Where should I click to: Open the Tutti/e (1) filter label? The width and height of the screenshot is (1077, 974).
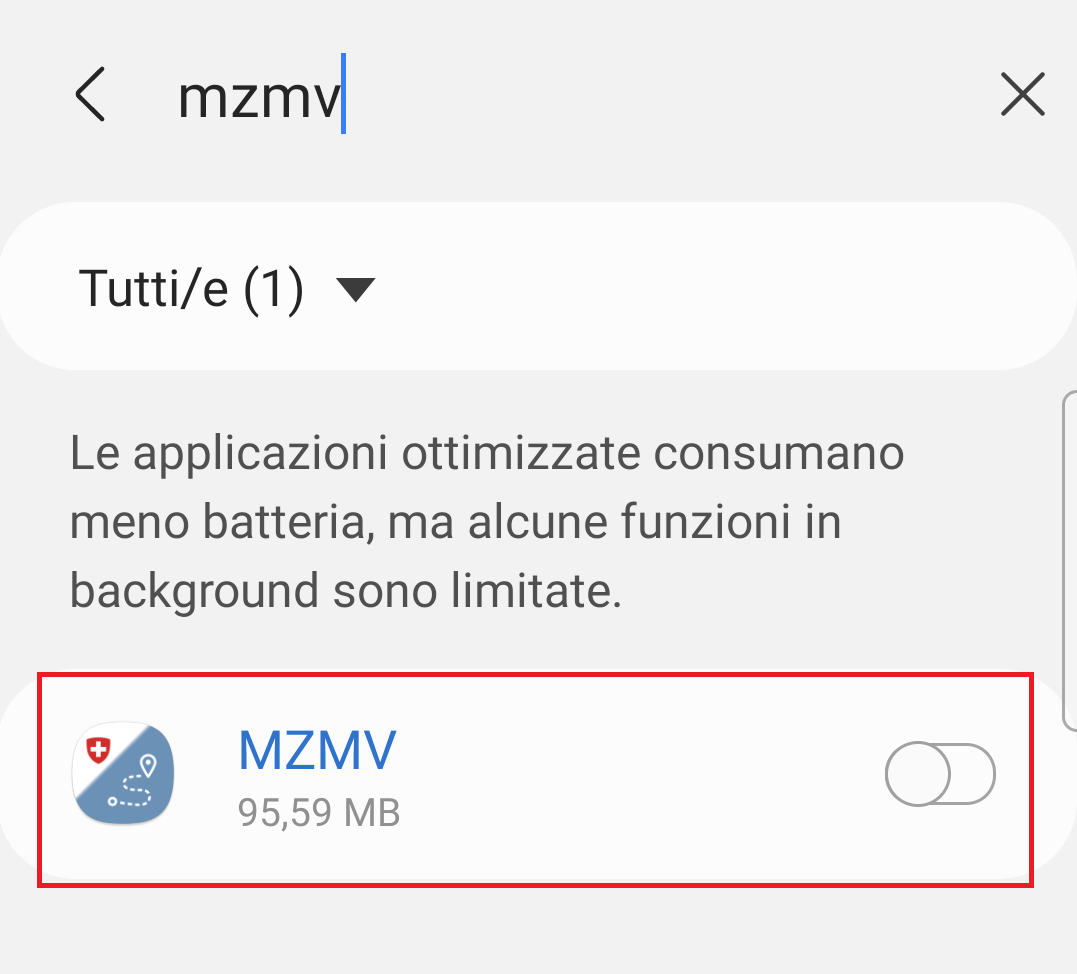[191, 288]
